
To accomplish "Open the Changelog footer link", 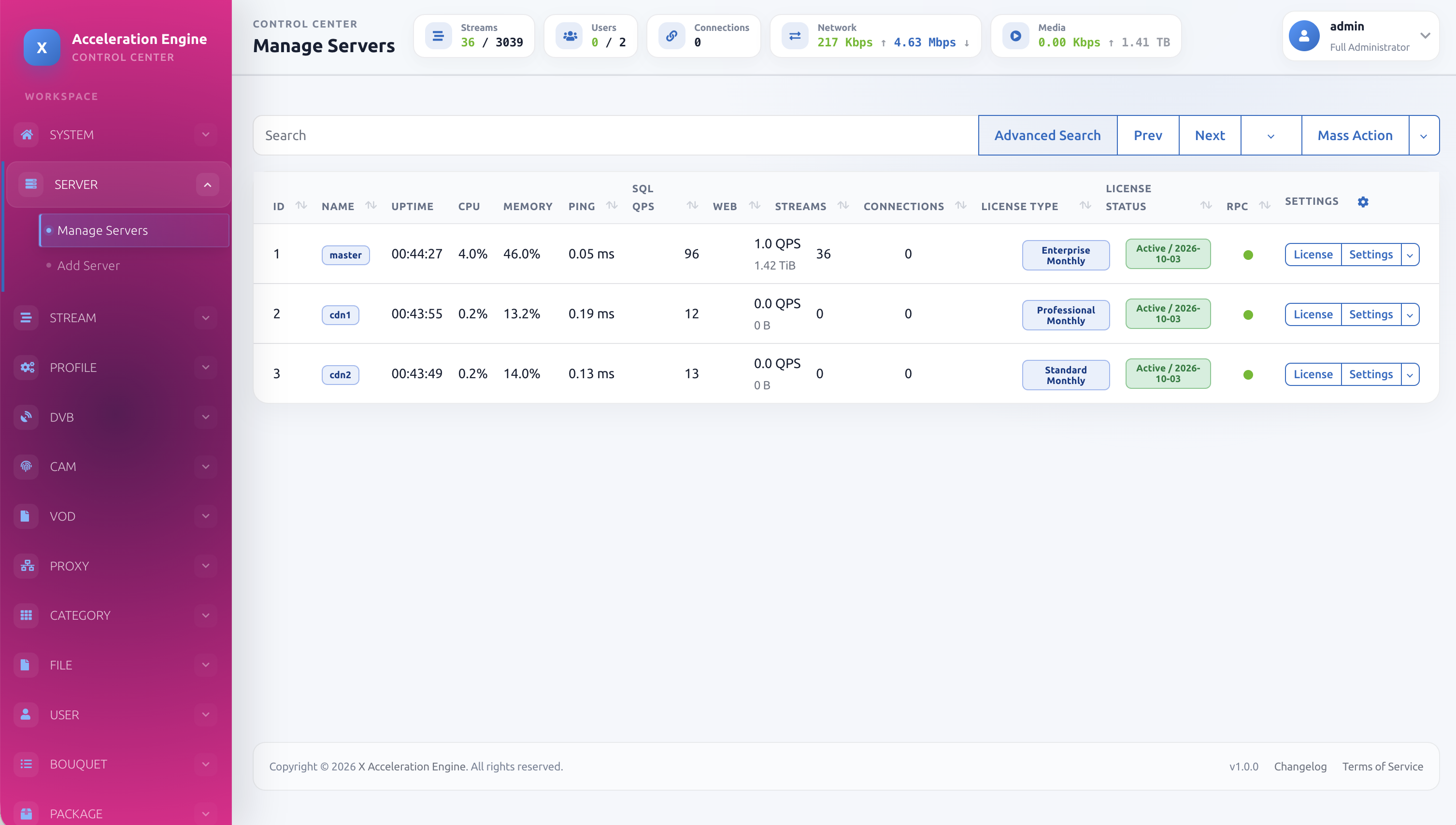I will pos(1300,767).
